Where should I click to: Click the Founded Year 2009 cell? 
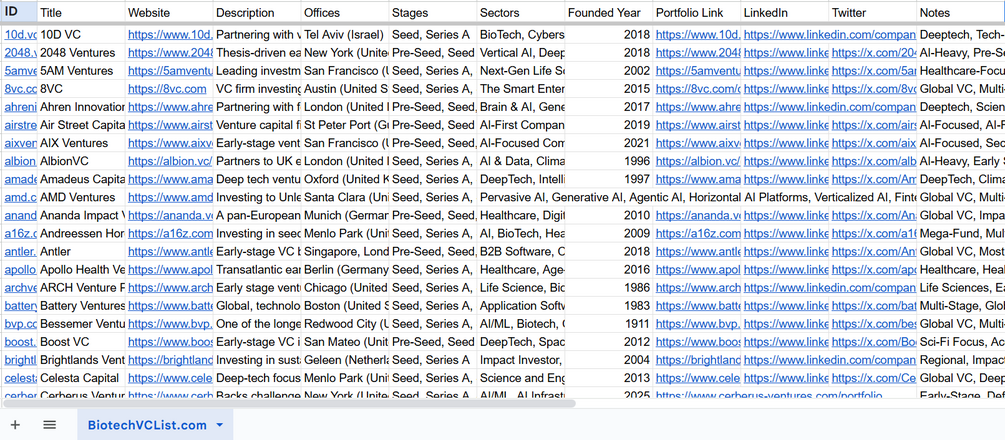pyautogui.click(x=609, y=233)
